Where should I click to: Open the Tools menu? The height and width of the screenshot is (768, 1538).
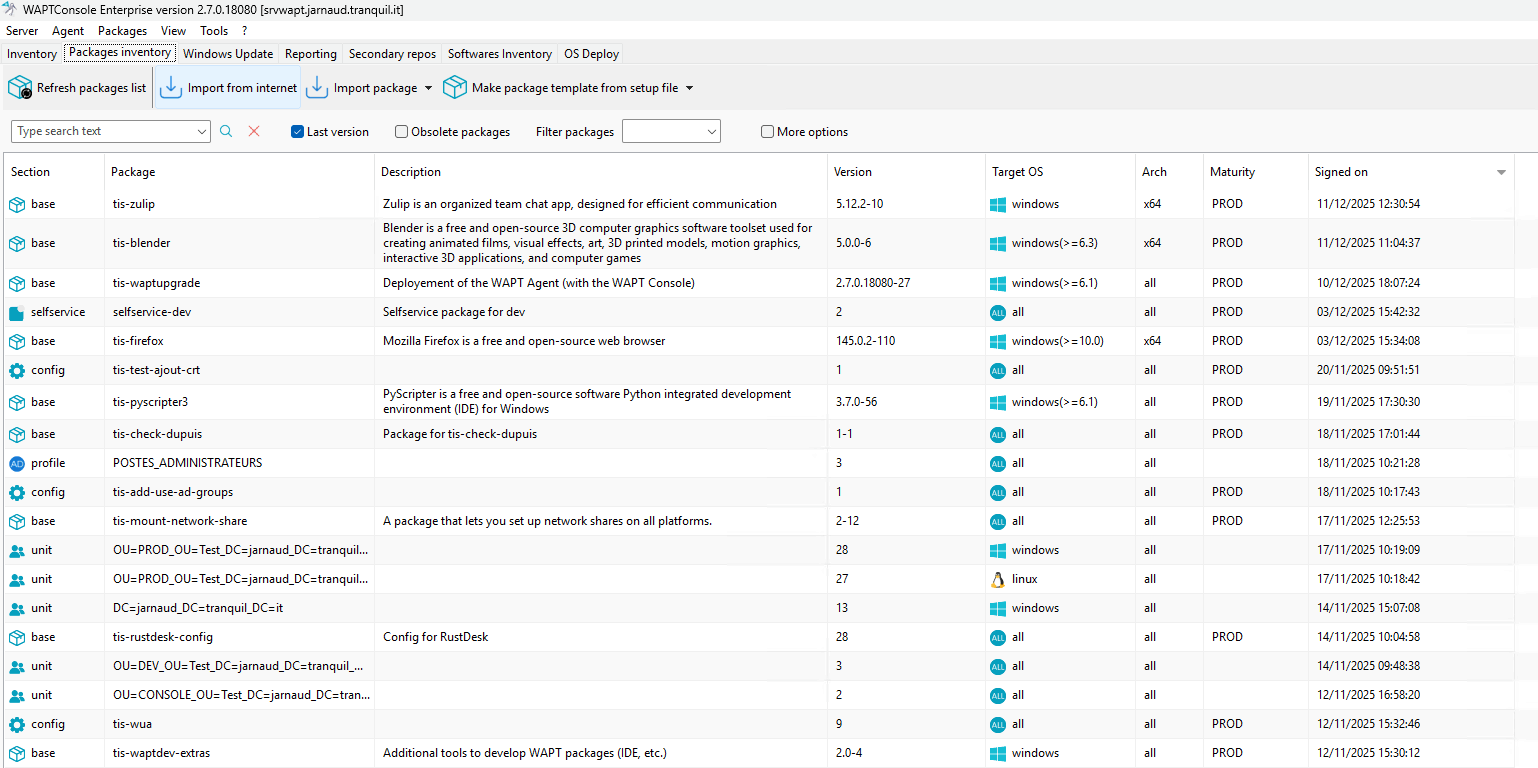click(x=214, y=31)
